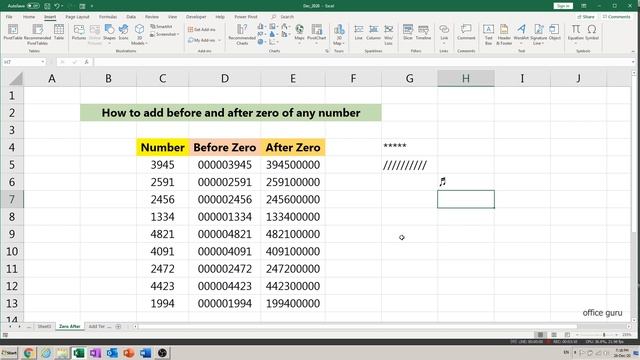The width and height of the screenshot is (640, 360).
Task: Switch to the Formulas tab
Action: (108, 17)
